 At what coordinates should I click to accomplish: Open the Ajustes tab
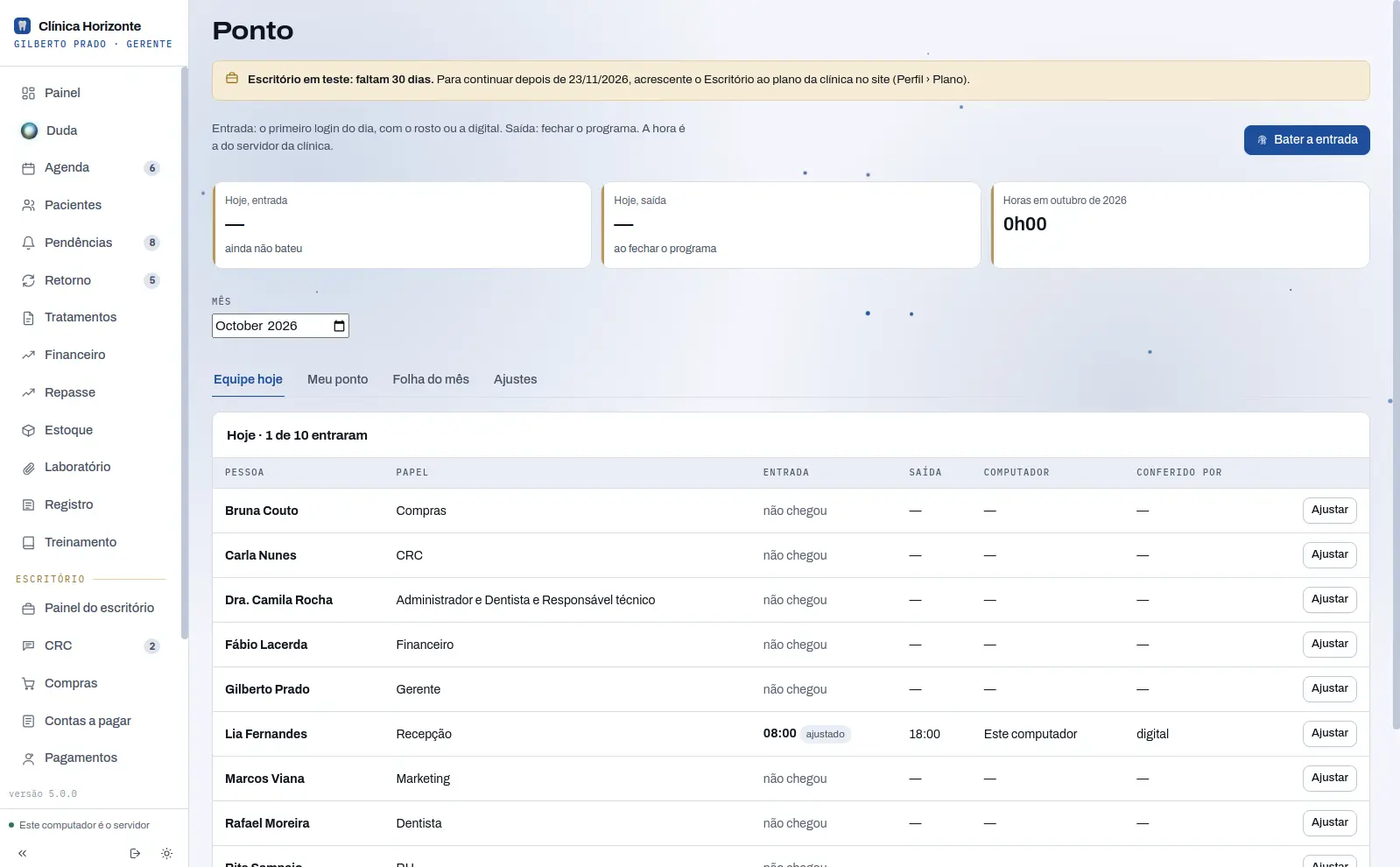[x=515, y=379]
